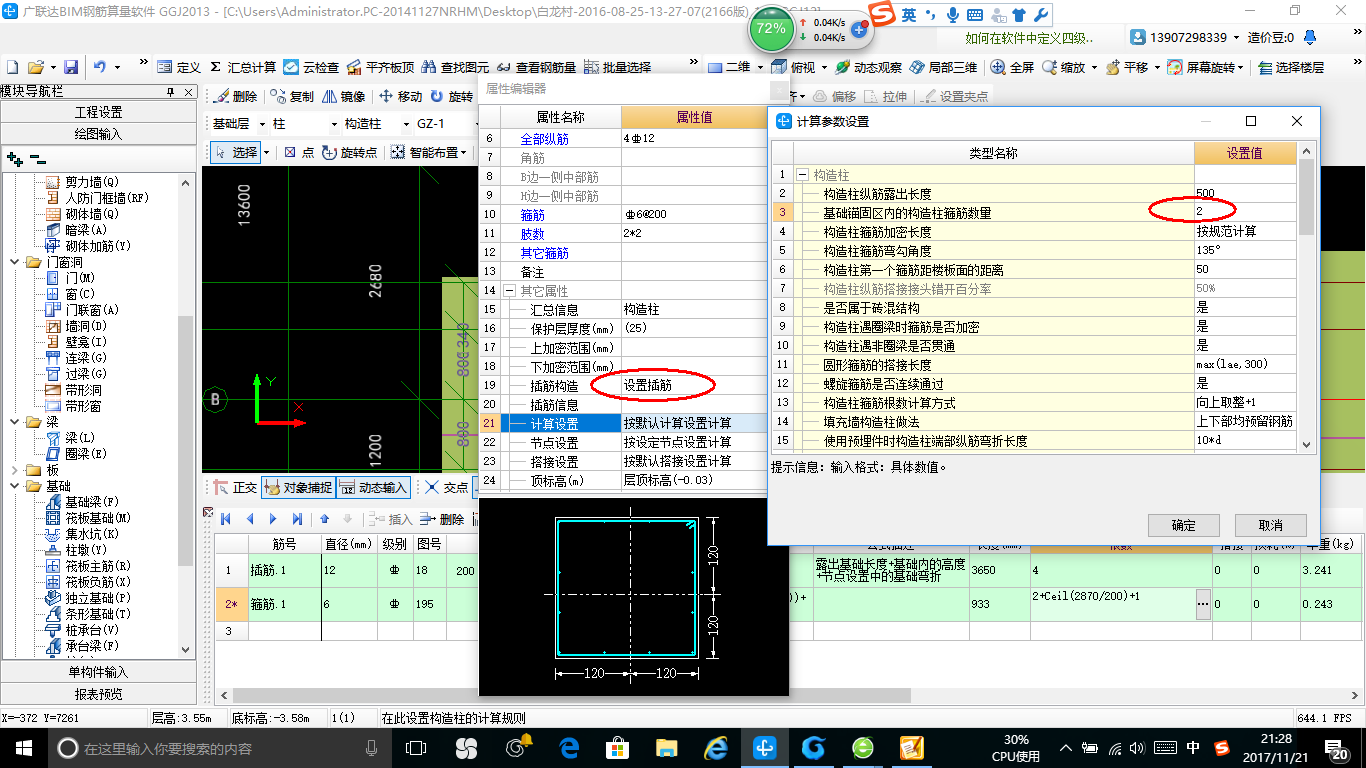Click 移动 move tool

tap(400, 97)
